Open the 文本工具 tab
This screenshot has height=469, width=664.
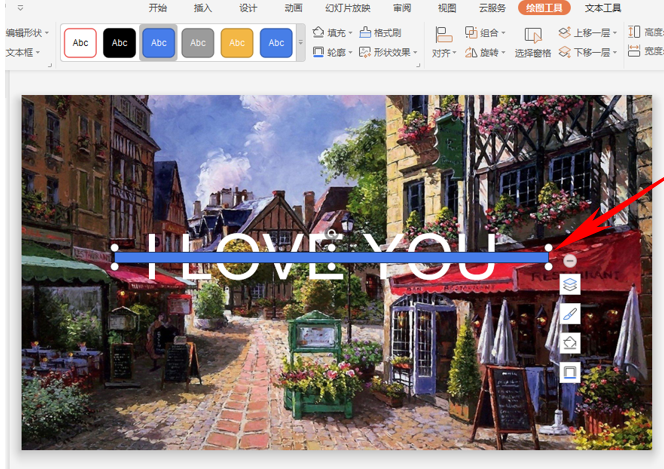click(x=603, y=8)
